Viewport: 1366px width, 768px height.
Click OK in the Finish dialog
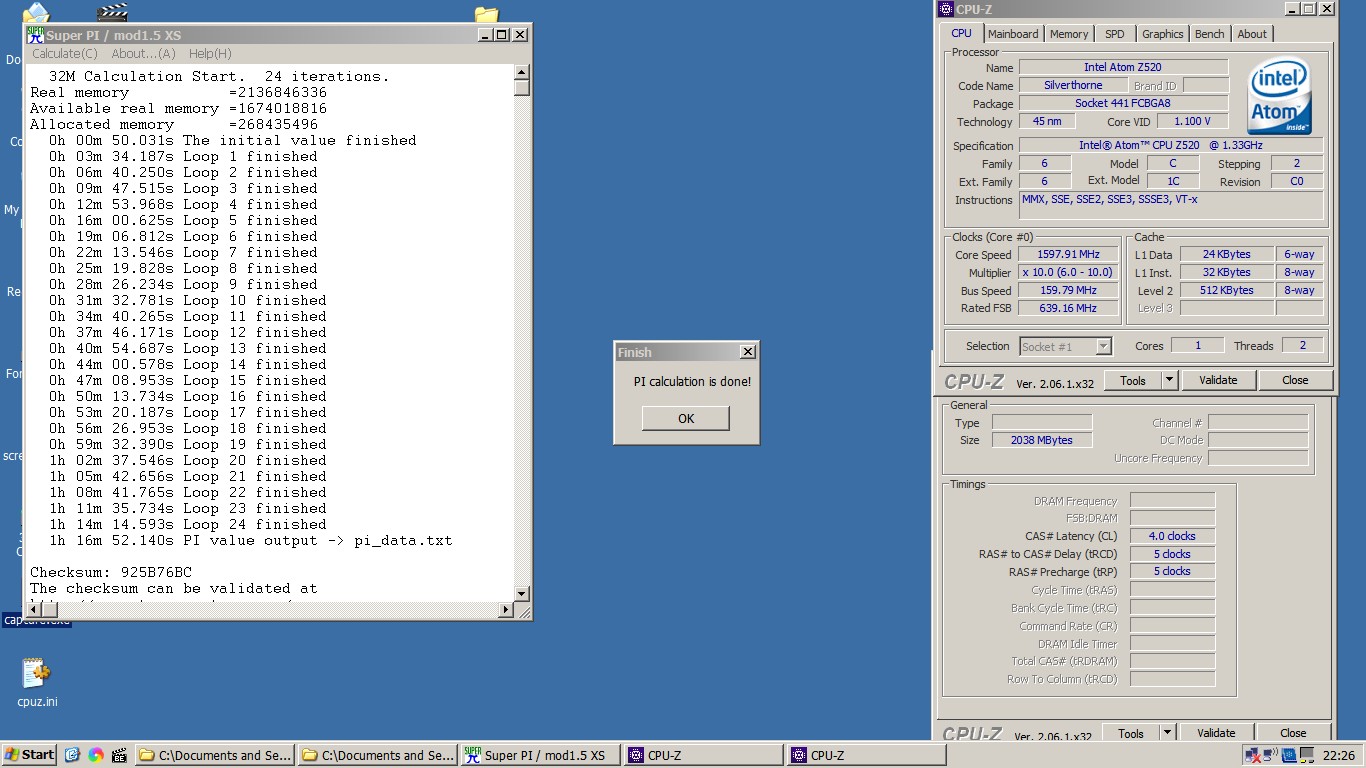(686, 418)
